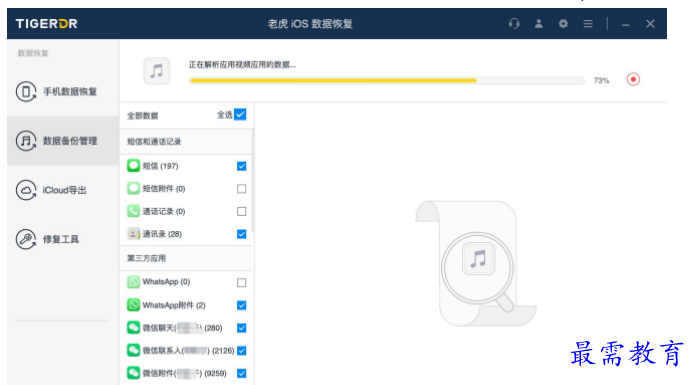The image size is (692, 385).
Task: Select 手机数据恢复 in sidebar
Action: pyautogui.click(x=63, y=91)
